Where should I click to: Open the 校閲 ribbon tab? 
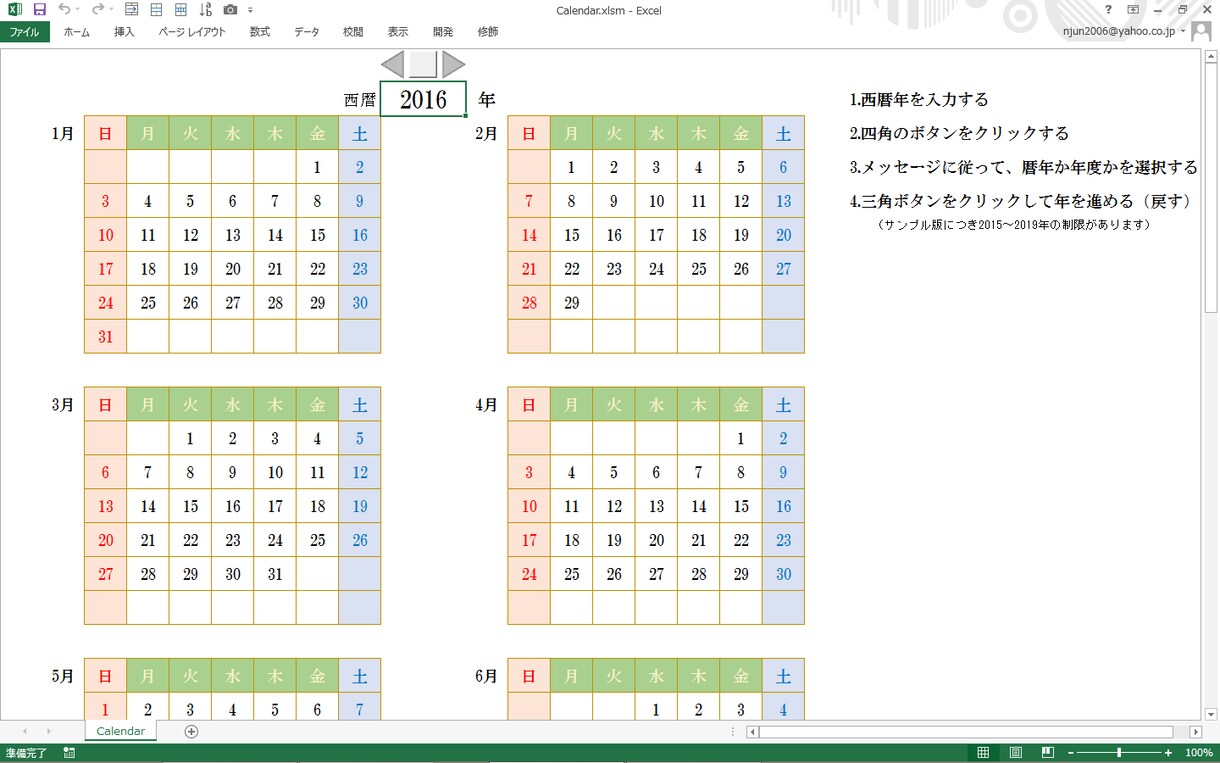tap(353, 32)
